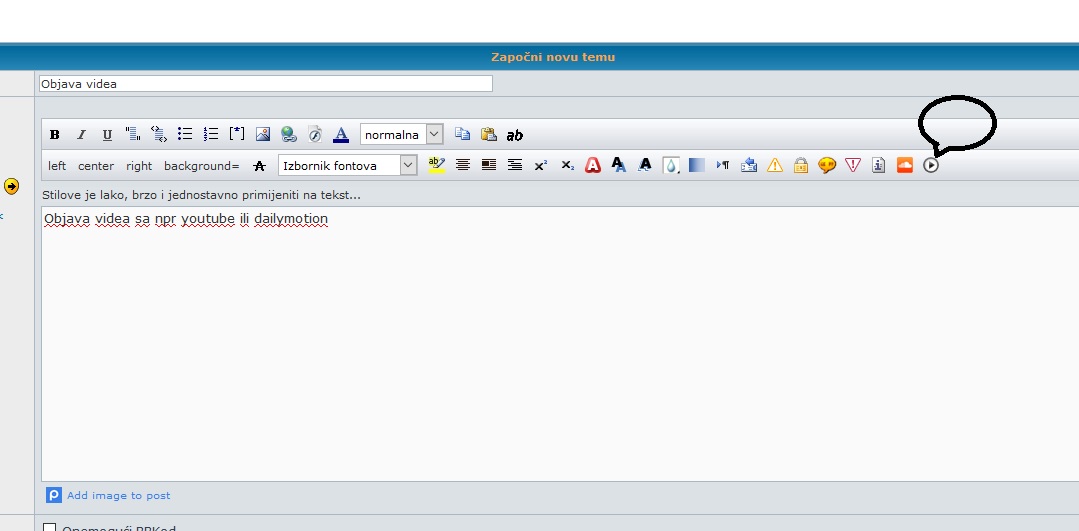Viewport: 1079px width, 531px height.
Task: Click the superscript x² icon
Action: (x=541, y=166)
